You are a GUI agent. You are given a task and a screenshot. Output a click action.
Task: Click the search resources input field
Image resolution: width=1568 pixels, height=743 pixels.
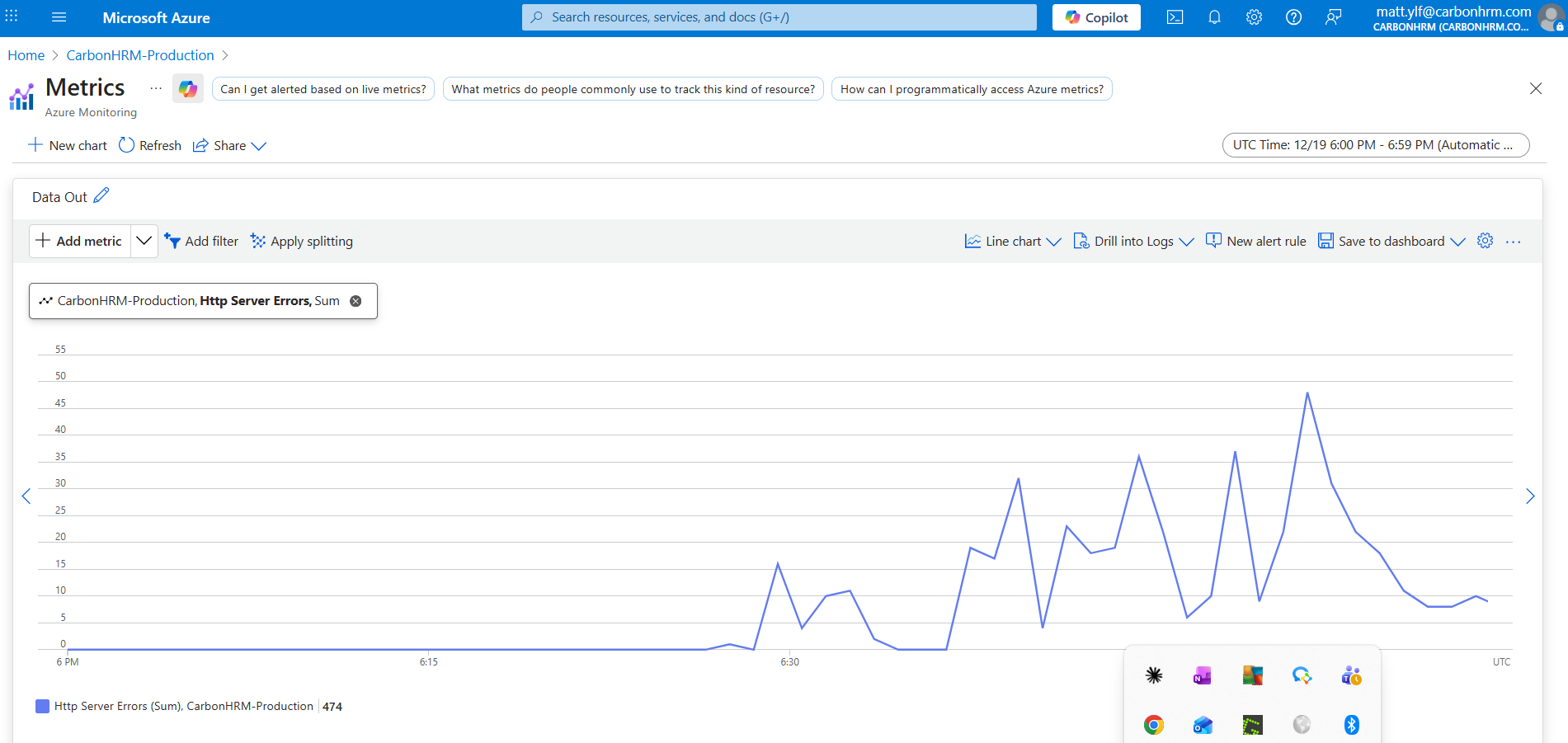[x=779, y=17]
